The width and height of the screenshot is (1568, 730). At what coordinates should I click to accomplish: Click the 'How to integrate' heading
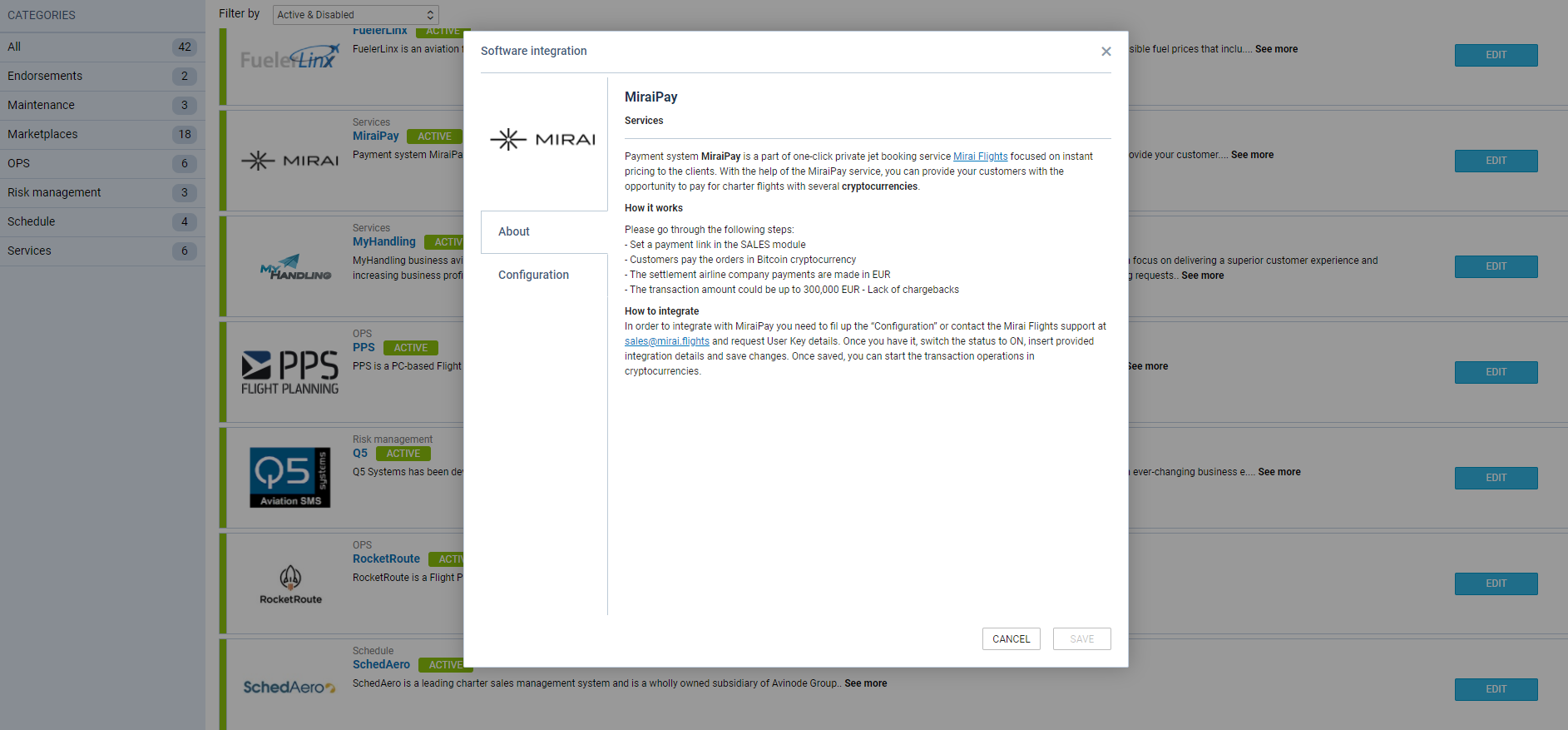tap(661, 311)
